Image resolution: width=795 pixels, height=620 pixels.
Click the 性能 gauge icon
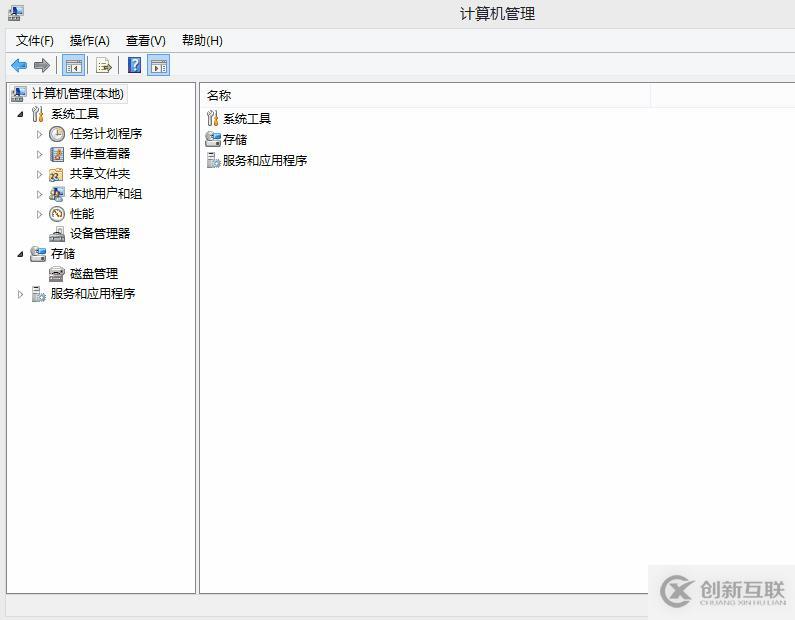click(x=57, y=214)
